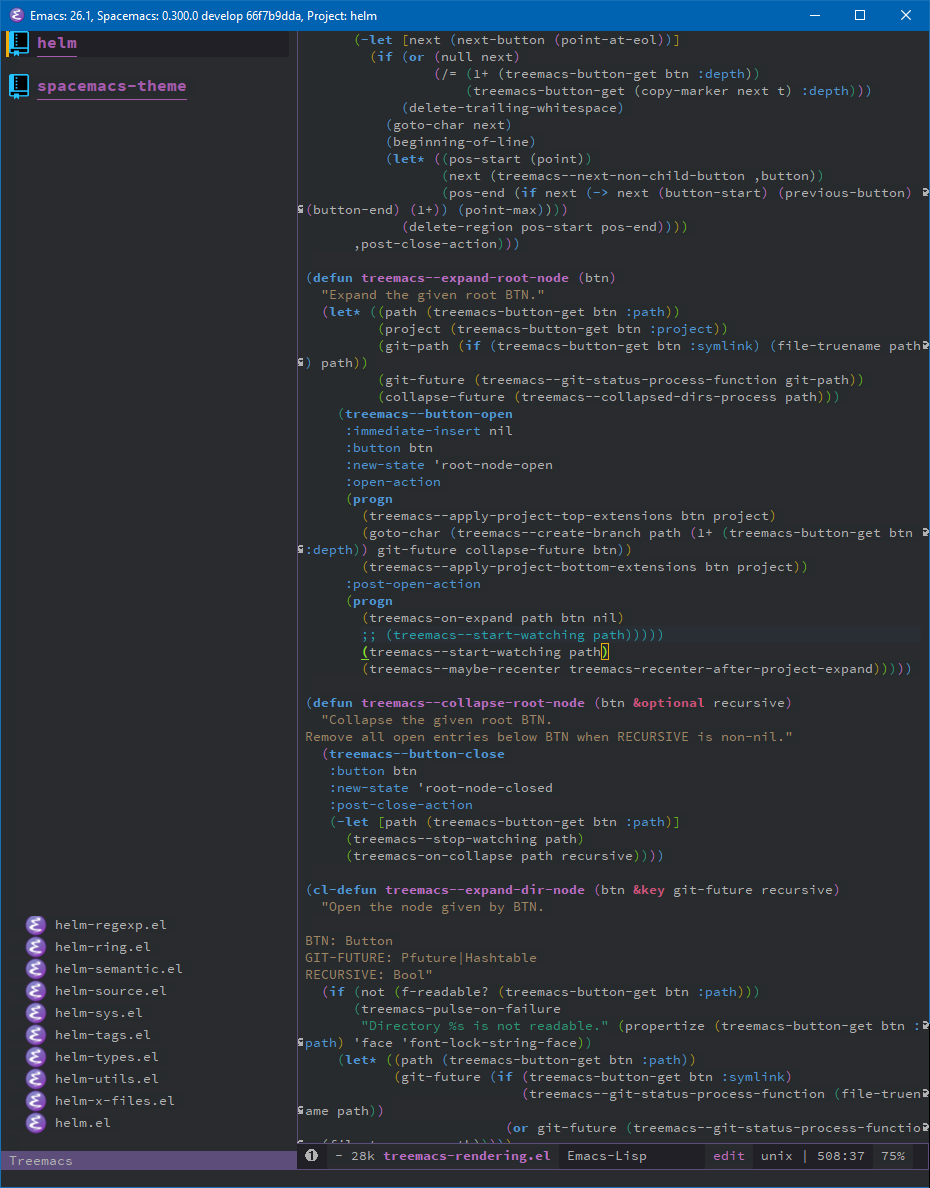Maximize the Emacs window
Viewport: 930px width, 1188px height.
[x=860, y=15]
